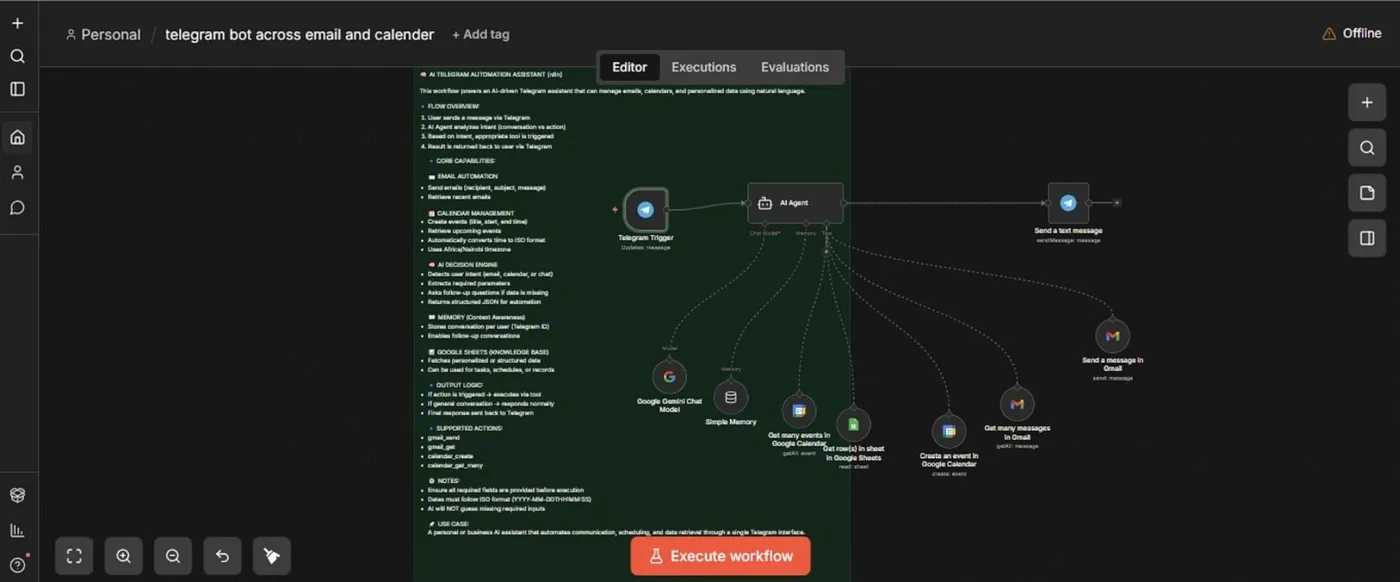This screenshot has height=582, width=1400.
Task: Select the Send a text message Telegram node
Action: click(x=1068, y=203)
